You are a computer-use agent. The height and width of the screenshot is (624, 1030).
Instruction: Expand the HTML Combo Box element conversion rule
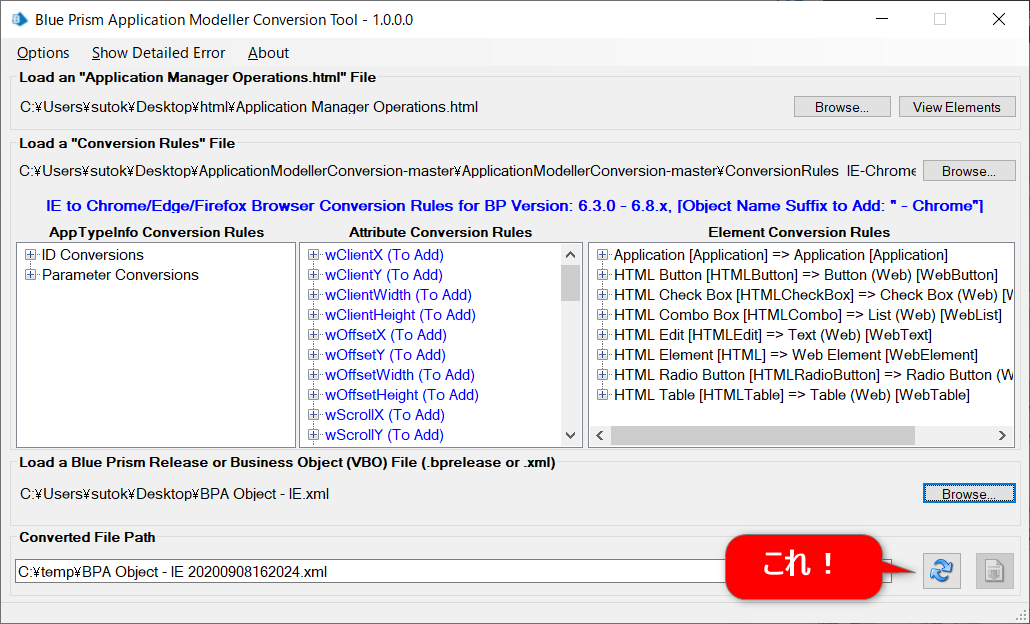click(x=602, y=315)
